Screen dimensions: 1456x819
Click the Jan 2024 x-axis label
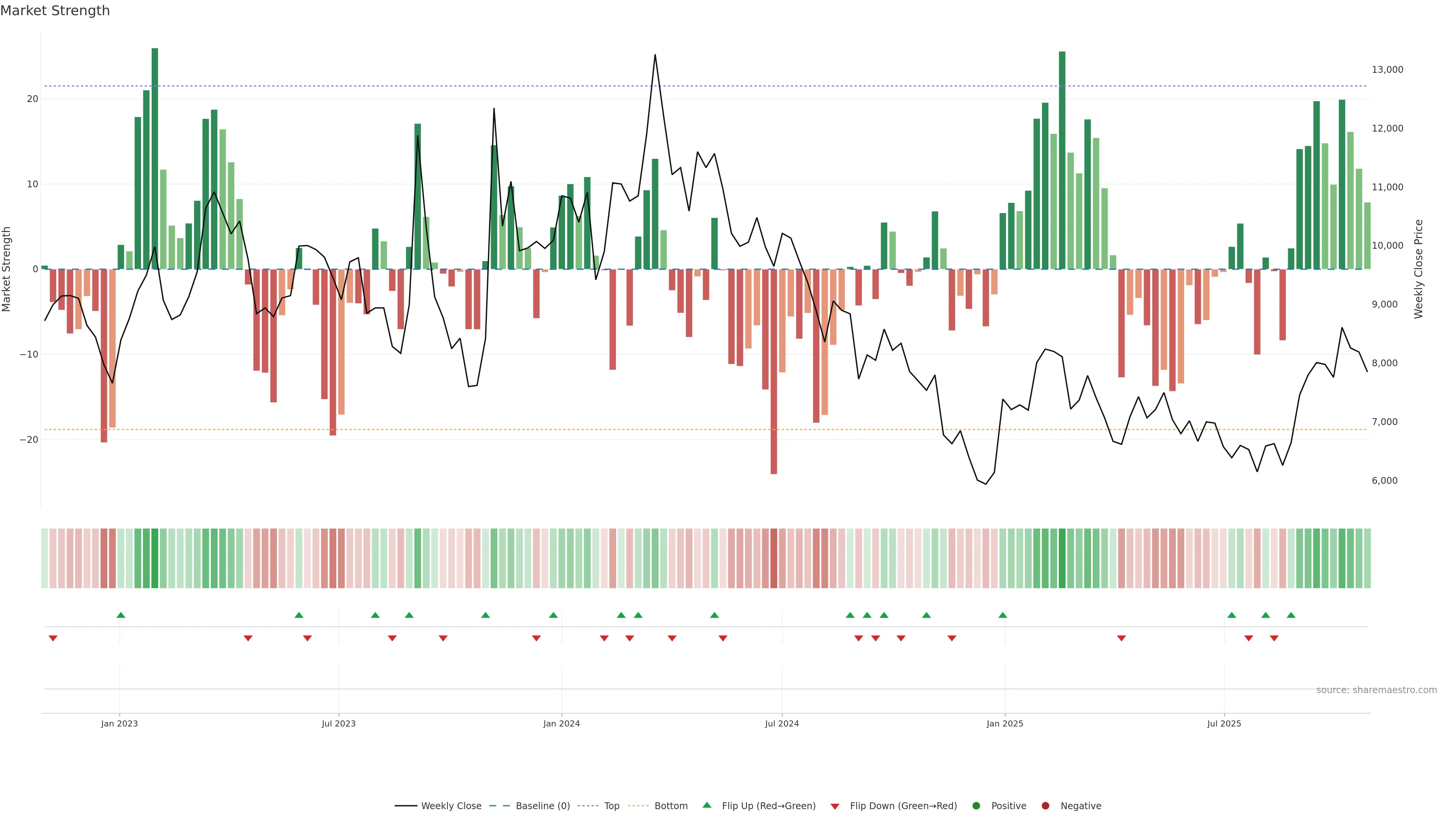pyautogui.click(x=561, y=723)
